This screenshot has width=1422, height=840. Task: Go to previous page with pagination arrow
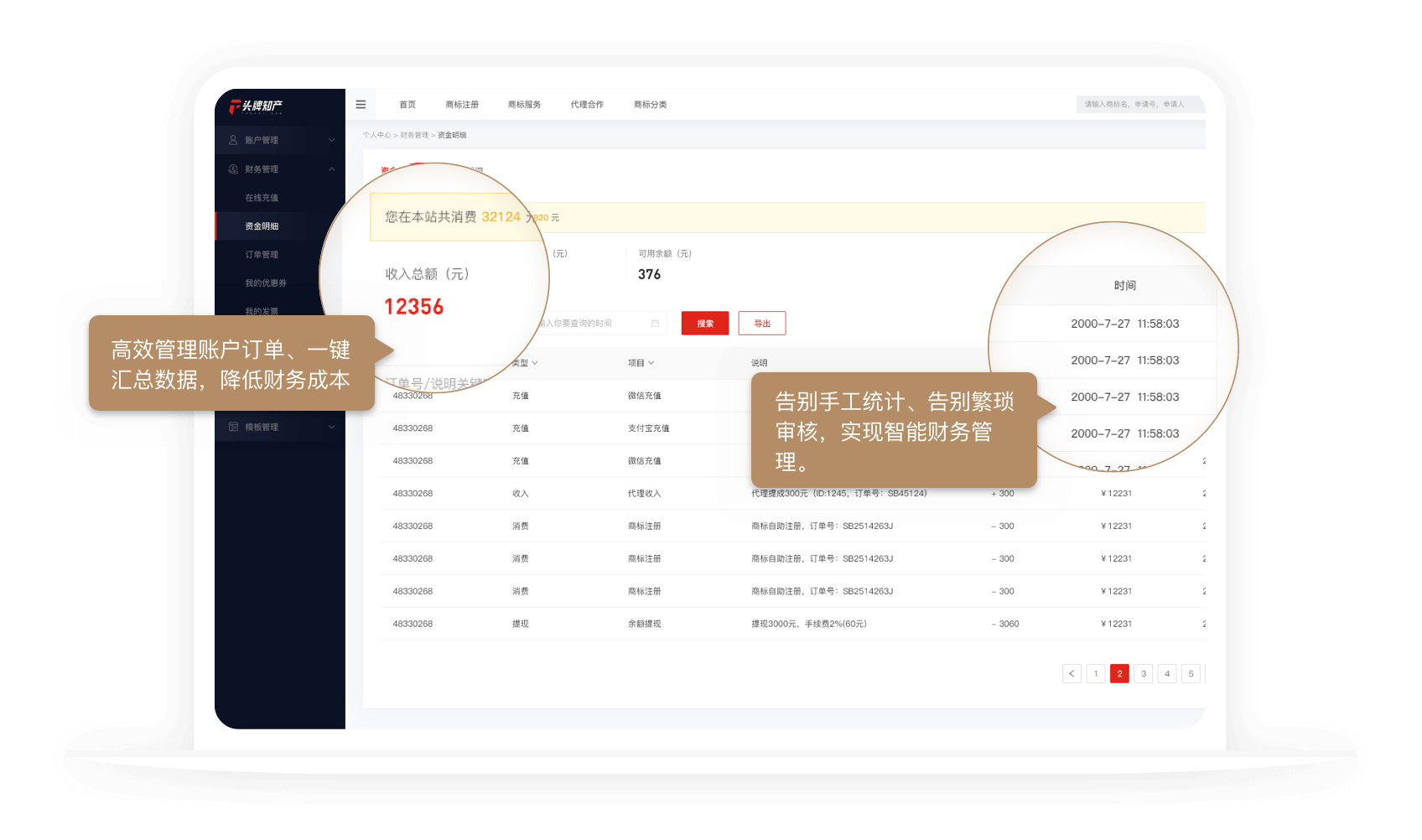(x=1072, y=673)
